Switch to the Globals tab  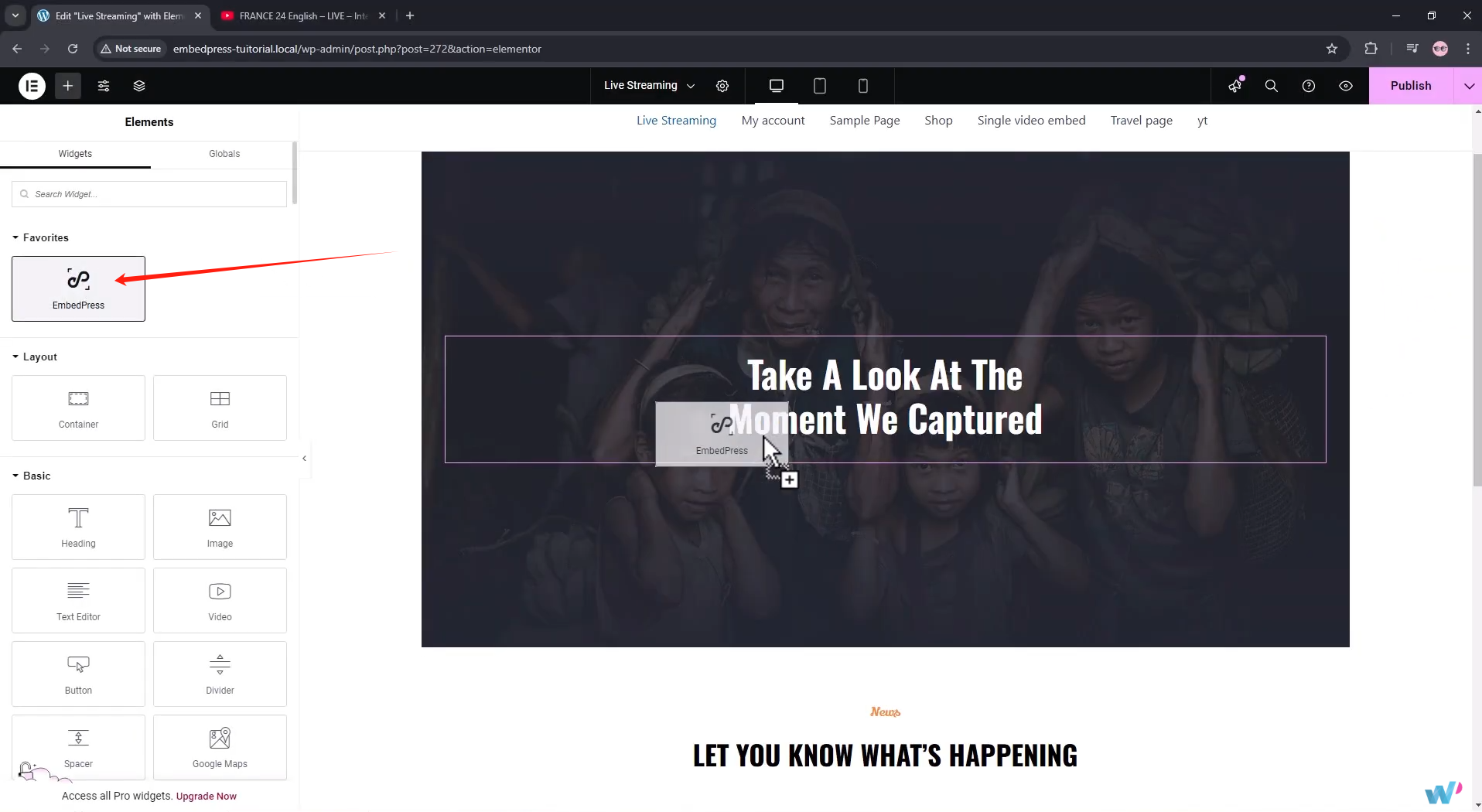pyautogui.click(x=224, y=154)
